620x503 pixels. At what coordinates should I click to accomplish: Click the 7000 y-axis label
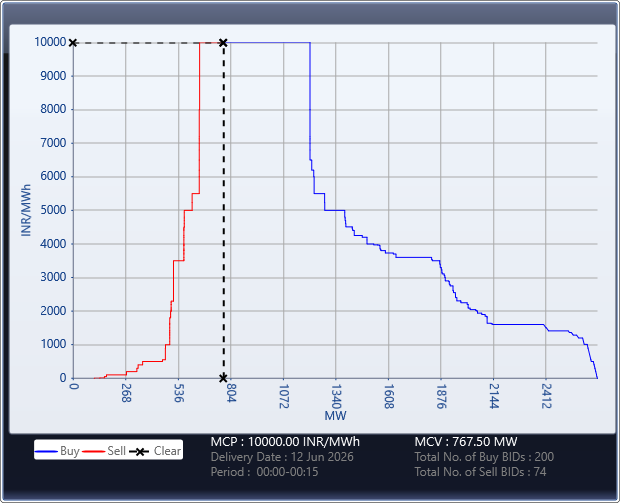point(53,143)
